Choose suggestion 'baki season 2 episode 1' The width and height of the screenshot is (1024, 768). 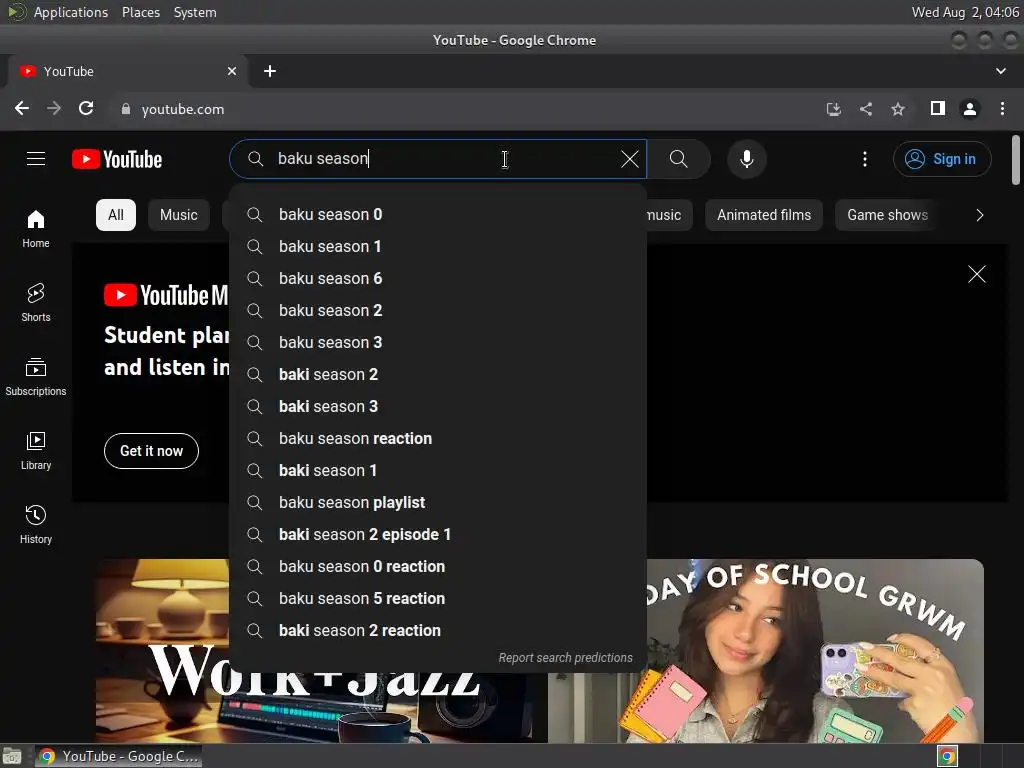(438, 534)
